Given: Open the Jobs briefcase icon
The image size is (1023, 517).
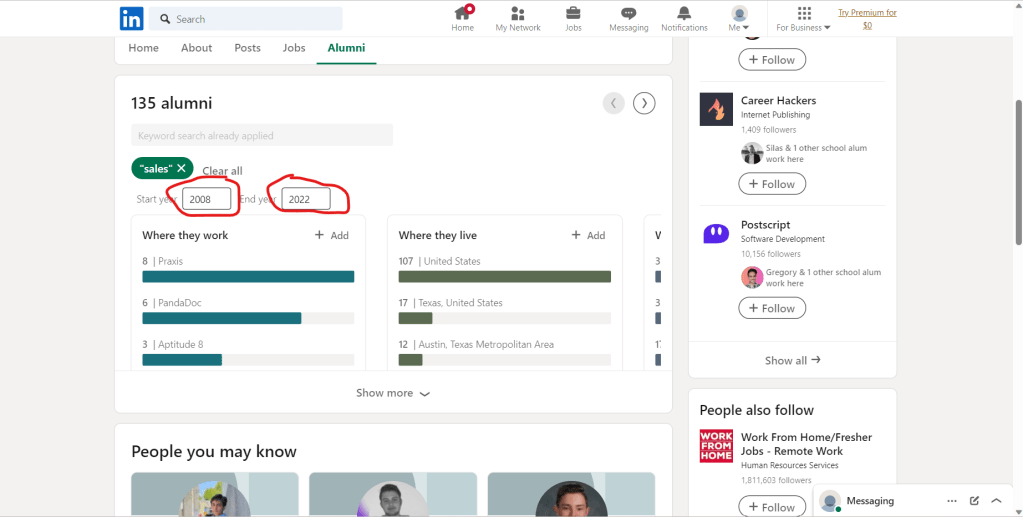Looking at the screenshot, I should (573, 14).
